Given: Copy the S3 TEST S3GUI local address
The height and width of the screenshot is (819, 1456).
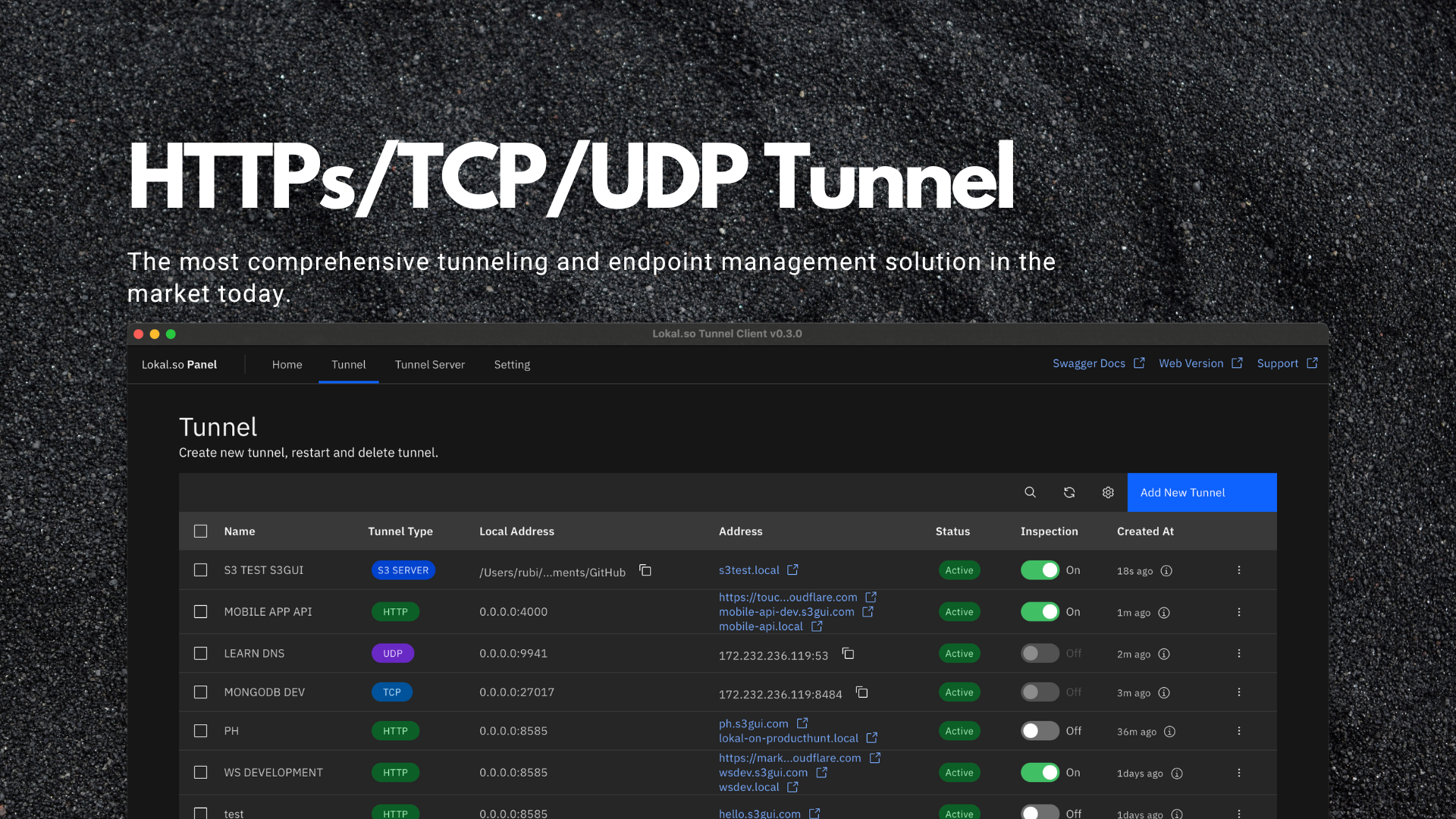Looking at the screenshot, I should [645, 570].
